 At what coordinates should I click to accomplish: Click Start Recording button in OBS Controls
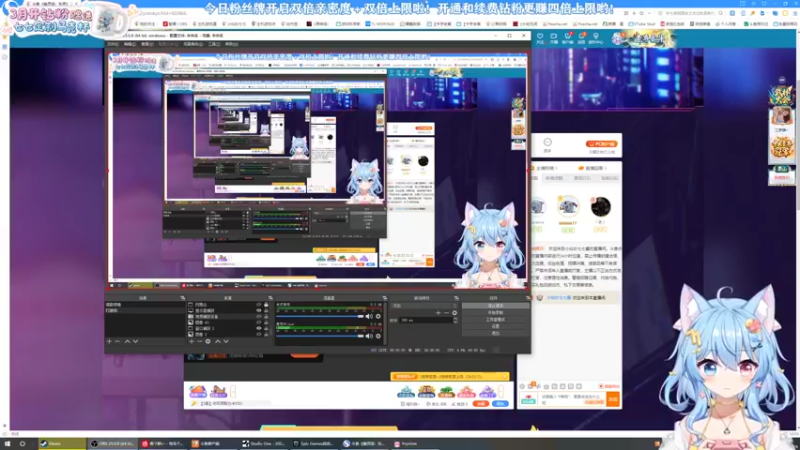click(495, 312)
